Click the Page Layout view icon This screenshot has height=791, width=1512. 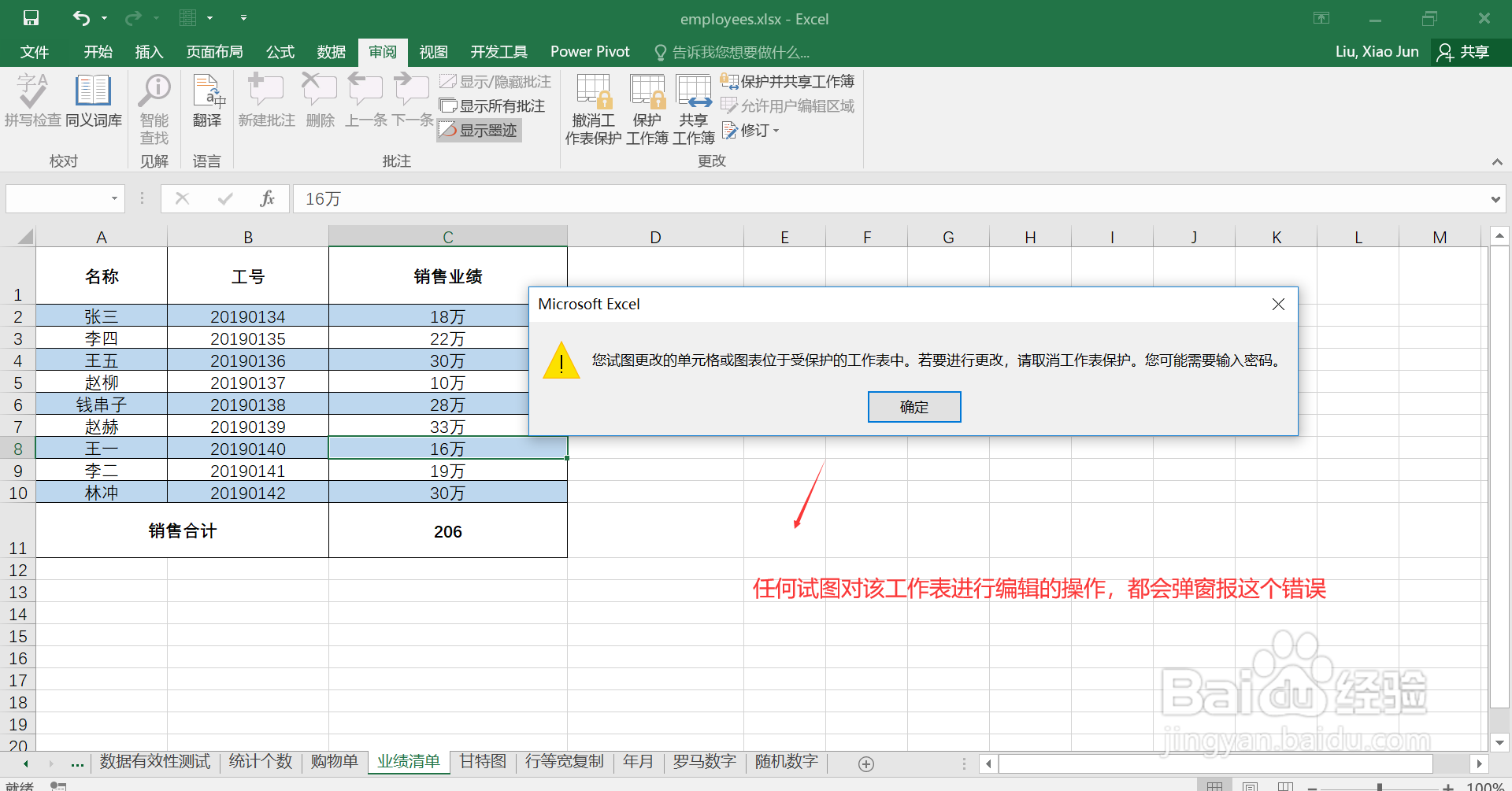[x=1250, y=785]
